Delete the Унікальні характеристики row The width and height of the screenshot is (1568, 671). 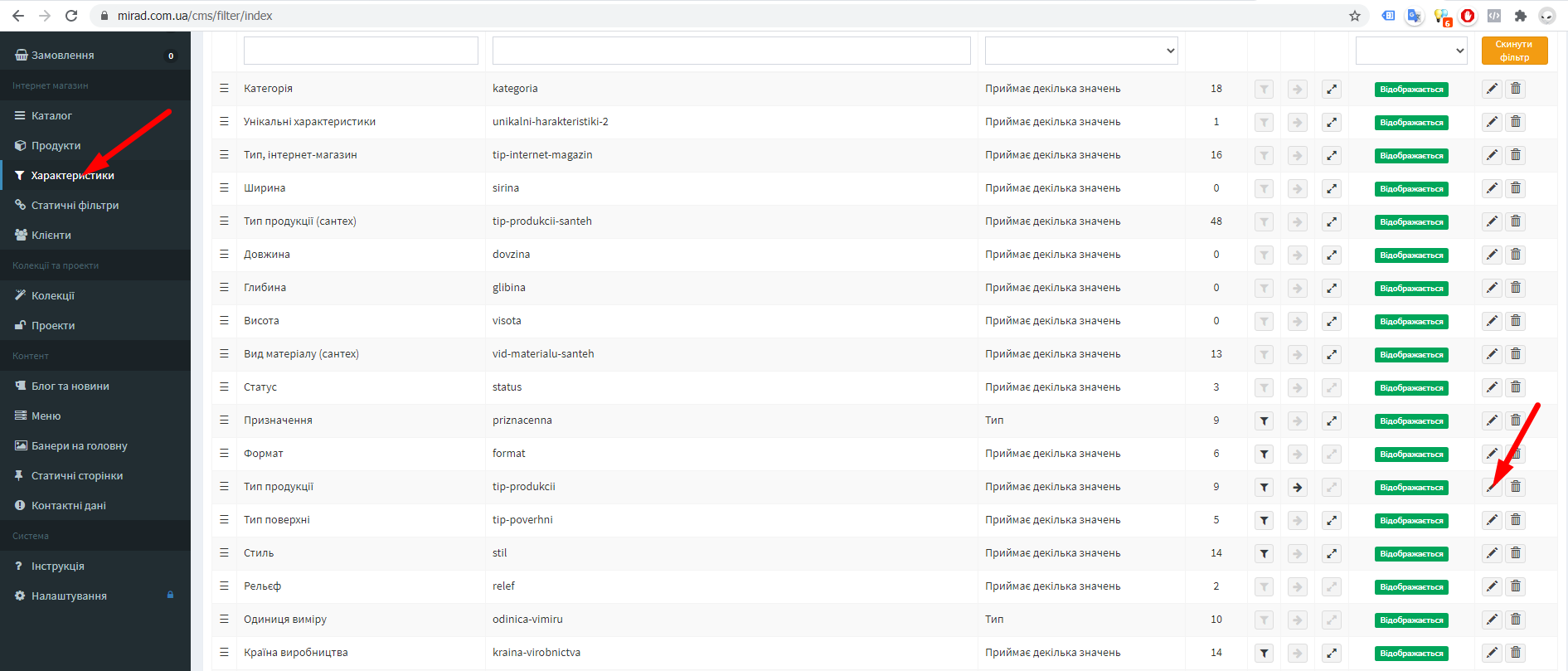coord(1516,122)
